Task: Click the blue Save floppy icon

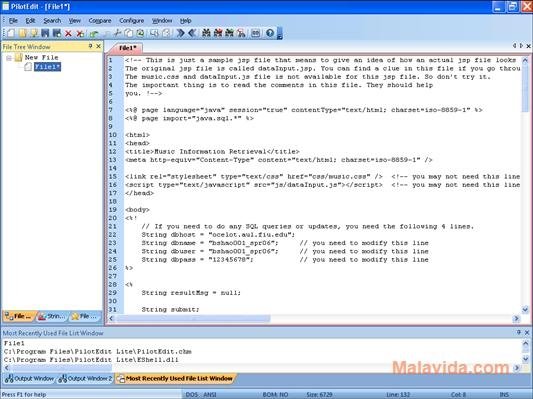Action: tap(45, 33)
